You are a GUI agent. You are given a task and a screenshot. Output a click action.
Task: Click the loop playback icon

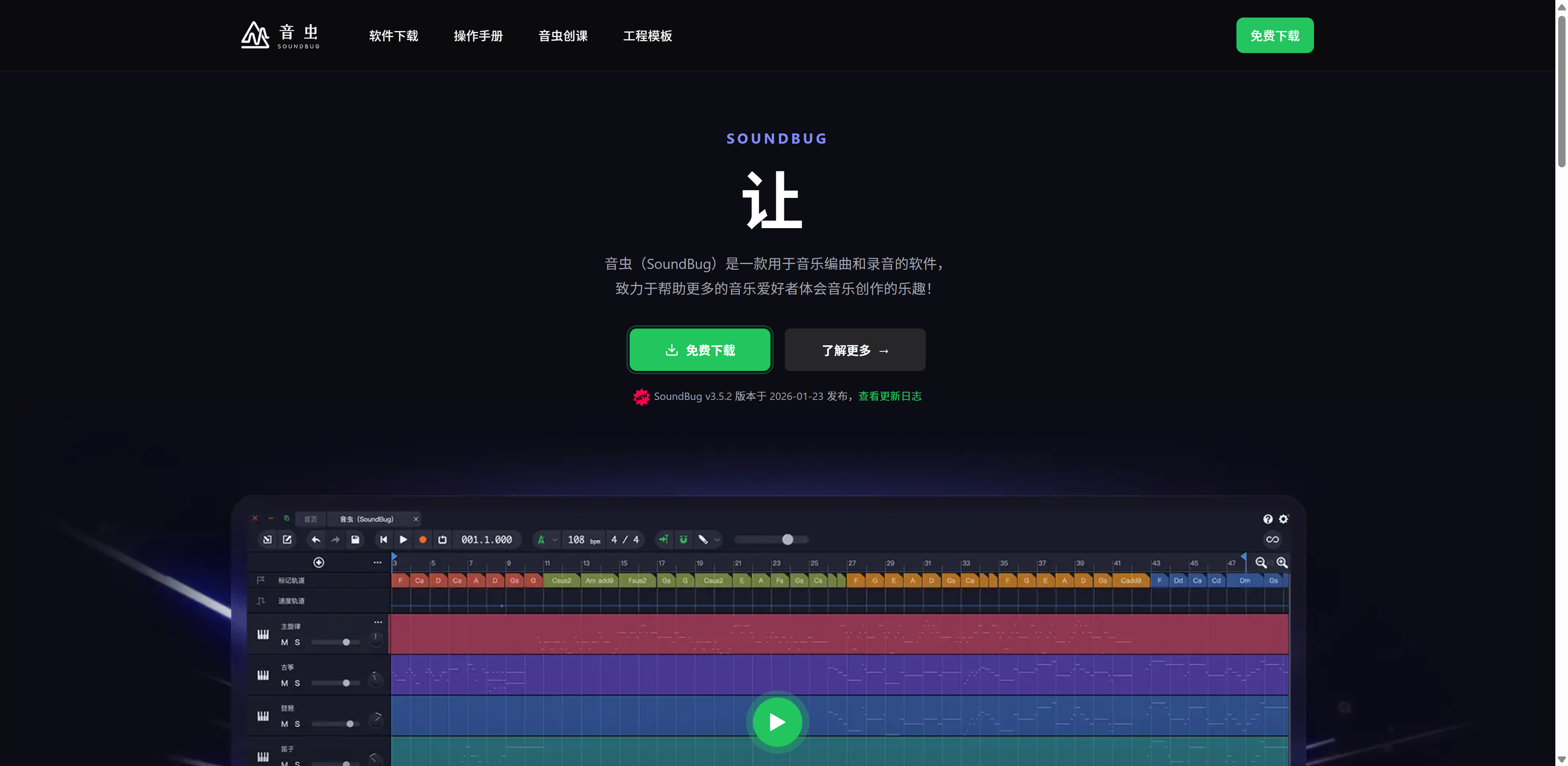click(x=443, y=540)
